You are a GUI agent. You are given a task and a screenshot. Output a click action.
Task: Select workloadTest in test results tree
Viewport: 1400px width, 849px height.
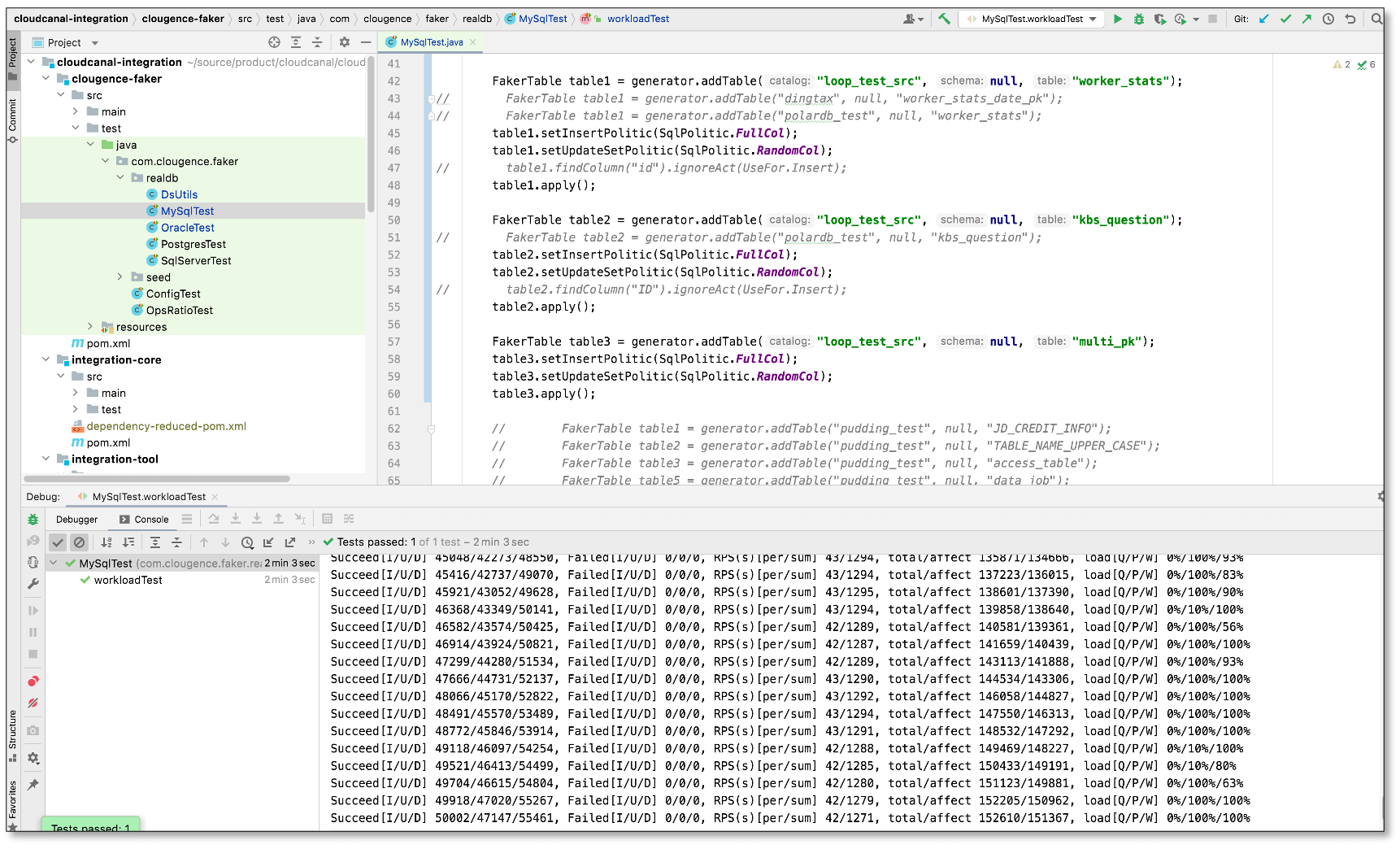[128, 580]
